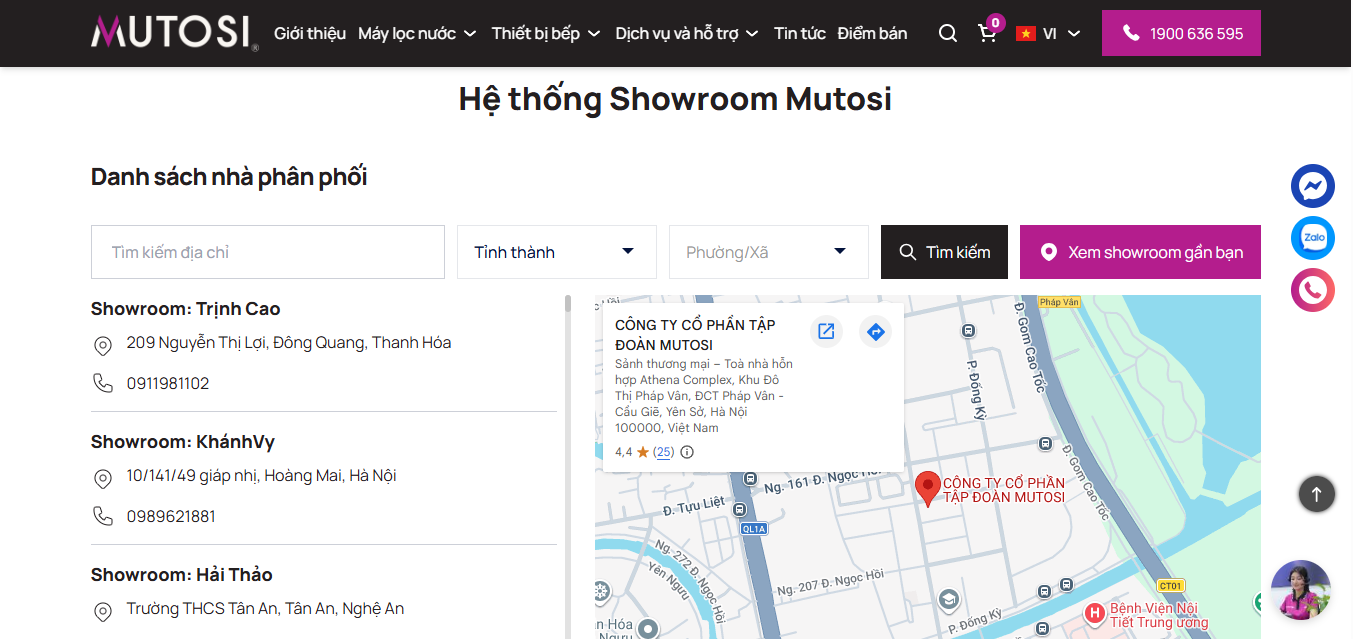Open the shopping cart icon

point(988,33)
